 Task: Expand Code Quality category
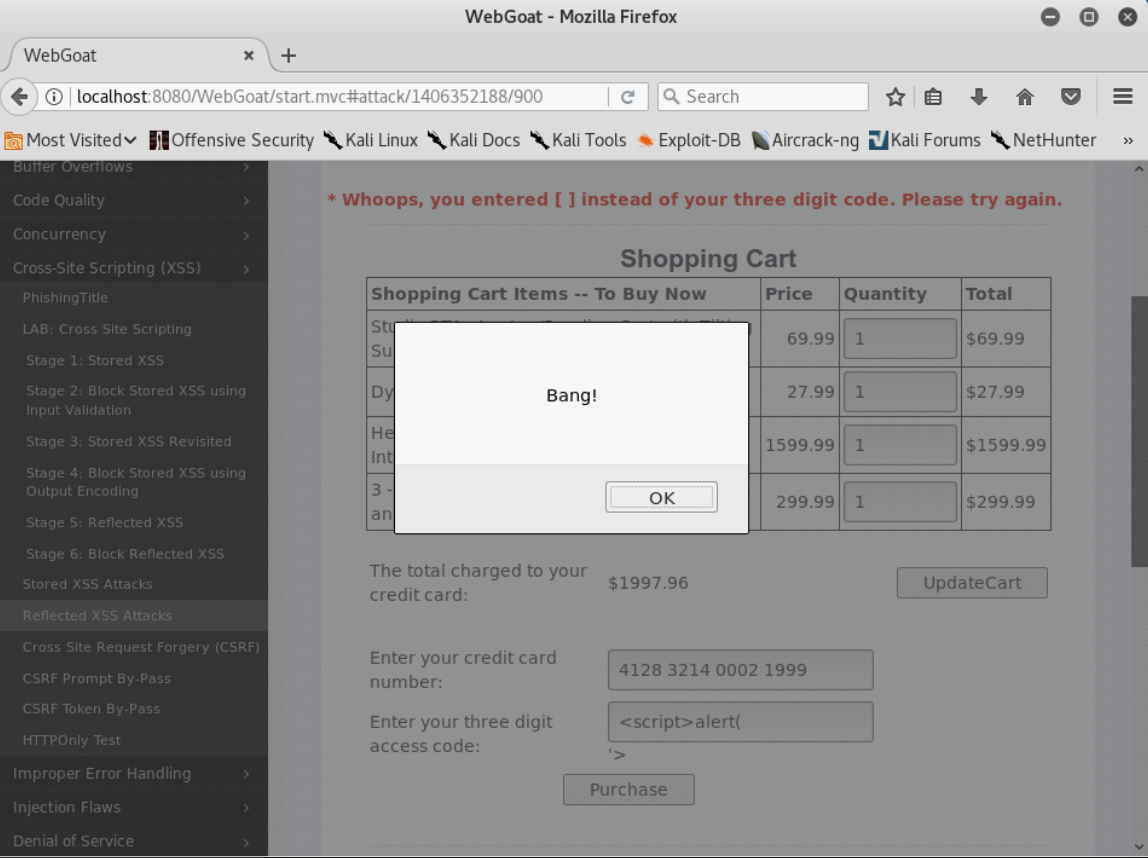(x=133, y=200)
